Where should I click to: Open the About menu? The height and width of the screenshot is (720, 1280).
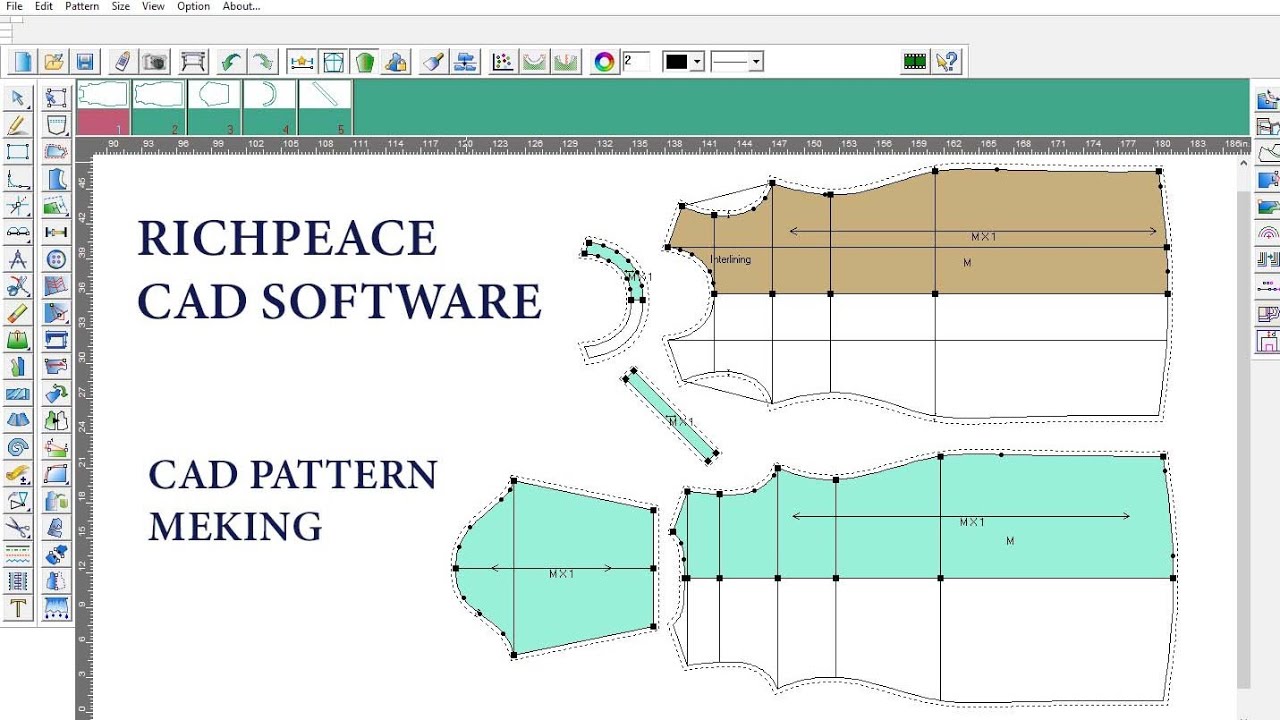pyautogui.click(x=241, y=6)
